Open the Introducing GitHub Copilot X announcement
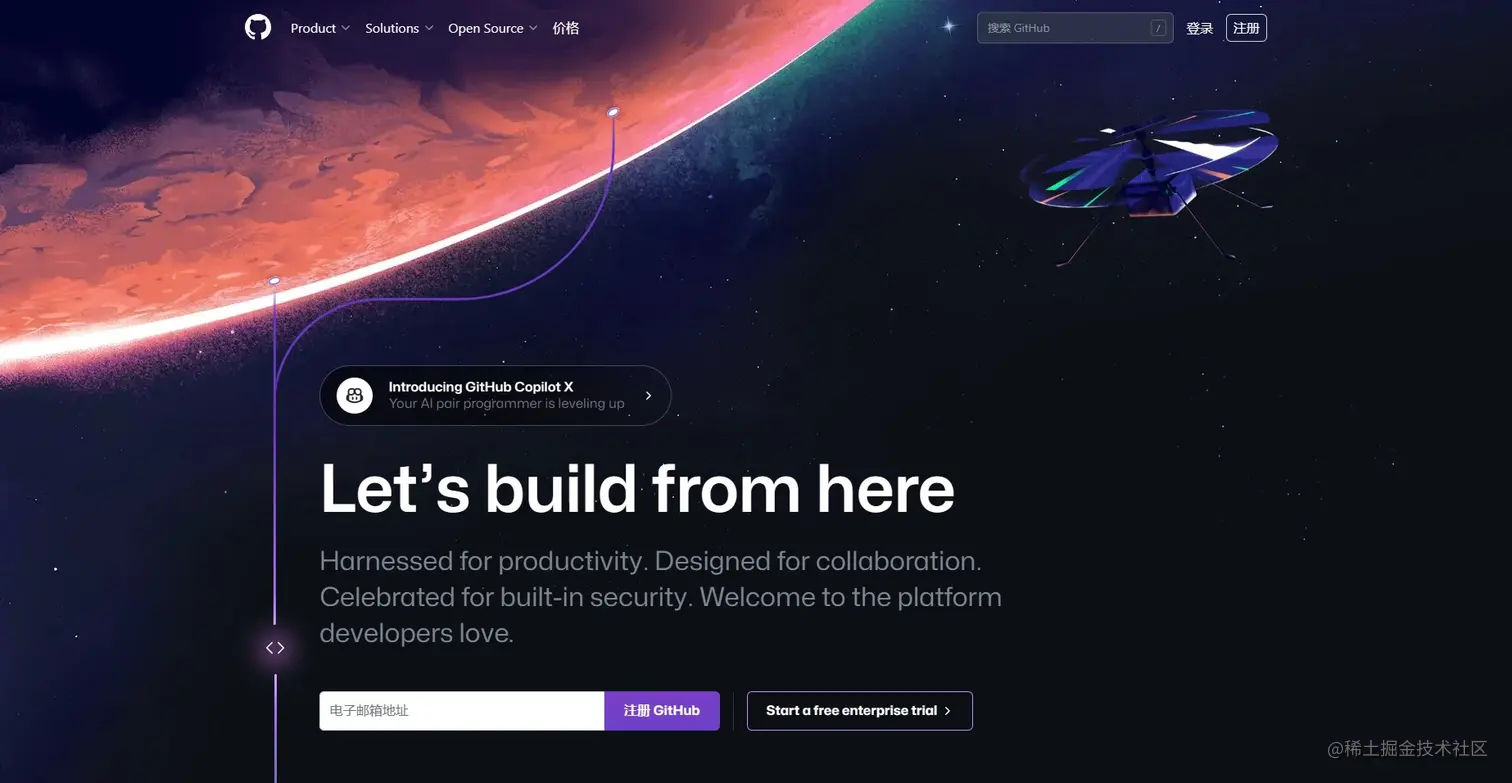Viewport: 1512px width, 783px height. point(495,396)
